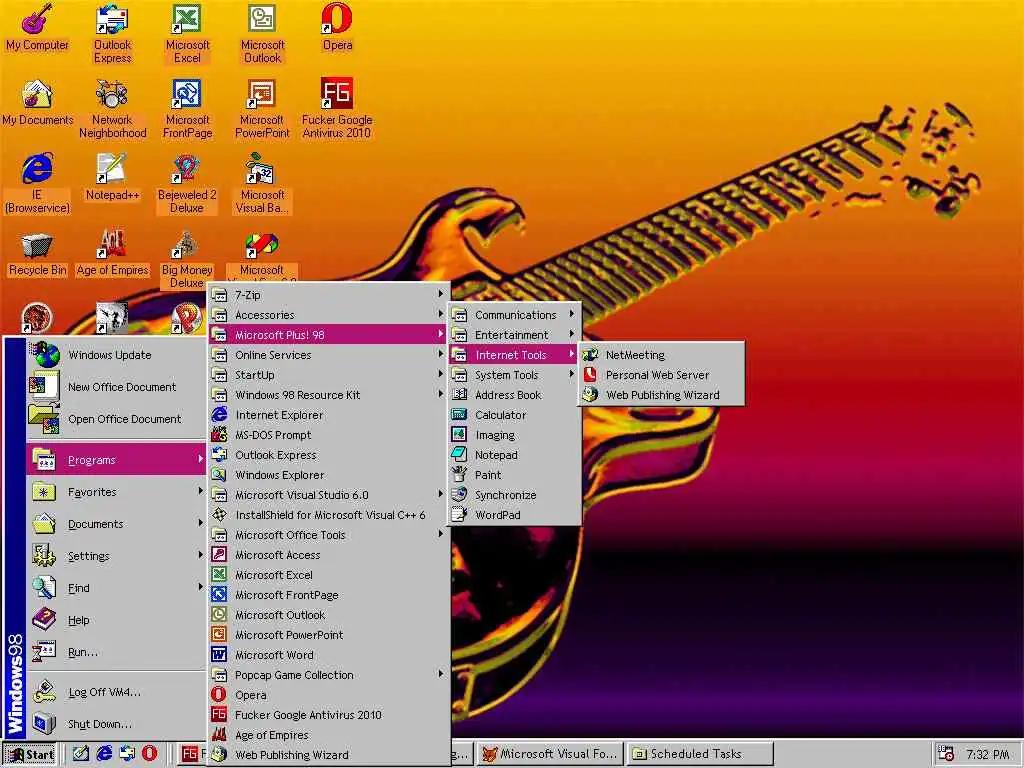Open WordPad from the submenu
The width and height of the screenshot is (1024, 768).
(514, 515)
